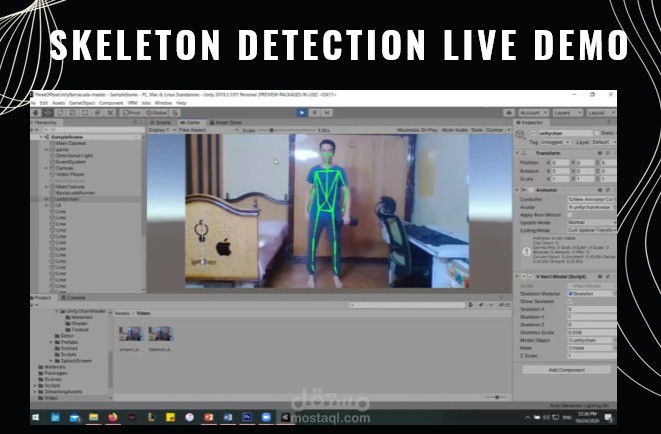Open the Account dropdown
This screenshot has height=434, width=661.
click(x=533, y=113)
